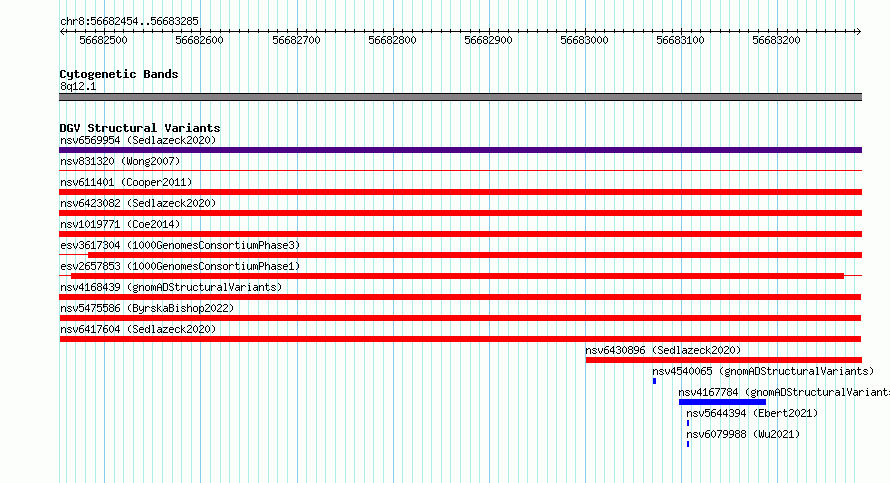Click the gray 8q12.1 cytogenetic band
Image resolution: width=890 pixels, height=483 pixels.
click(460, 97)
